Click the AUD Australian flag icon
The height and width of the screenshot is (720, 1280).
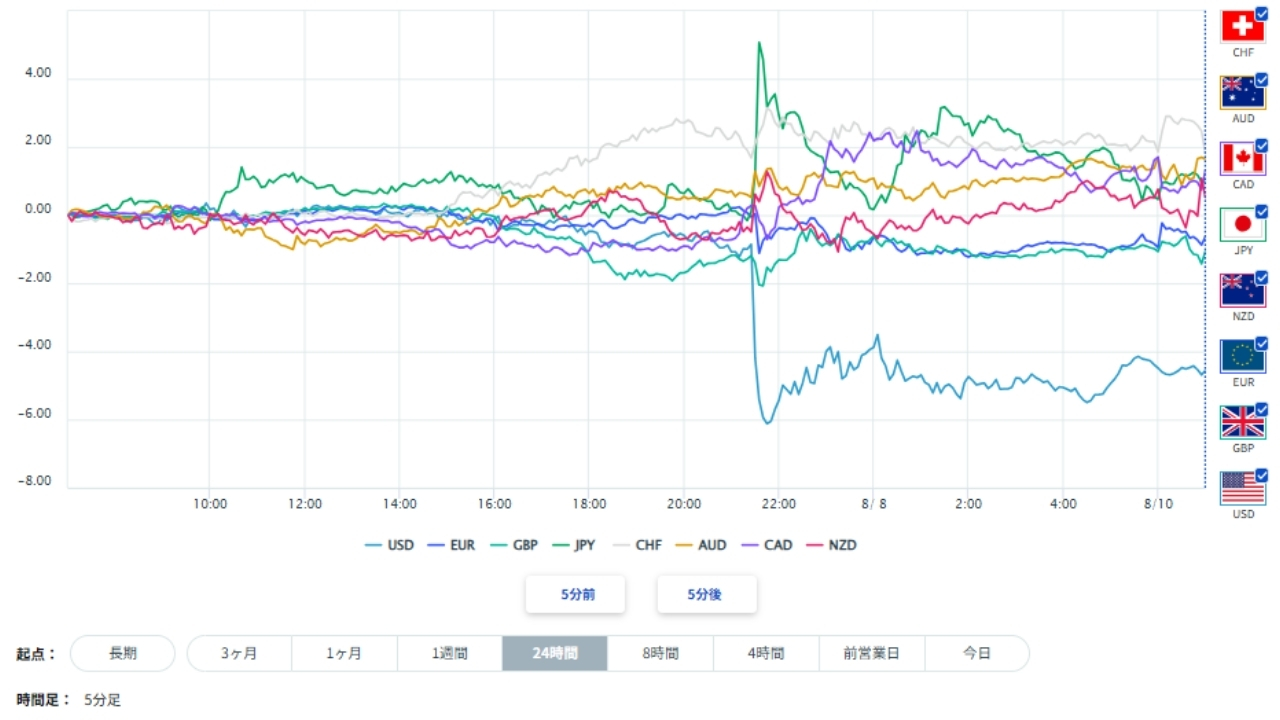click(x=1243, y=92)
